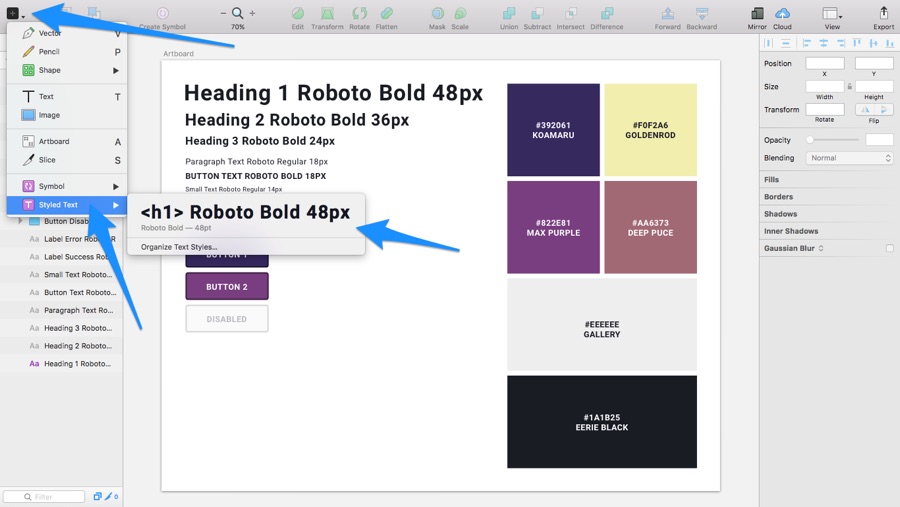900x507 pixels.
Task: Open the Insert plus menu button
Action: point(14,13)
